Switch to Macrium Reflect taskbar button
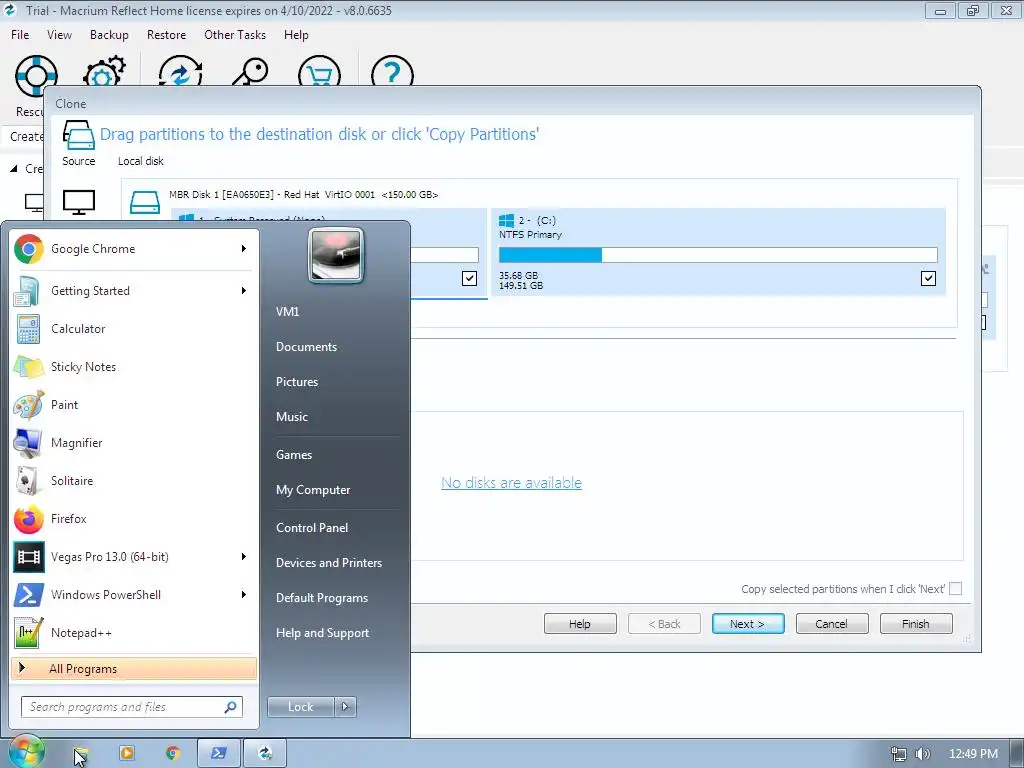Viewport: 1024px width, 768px height. [x=265, y=753]
